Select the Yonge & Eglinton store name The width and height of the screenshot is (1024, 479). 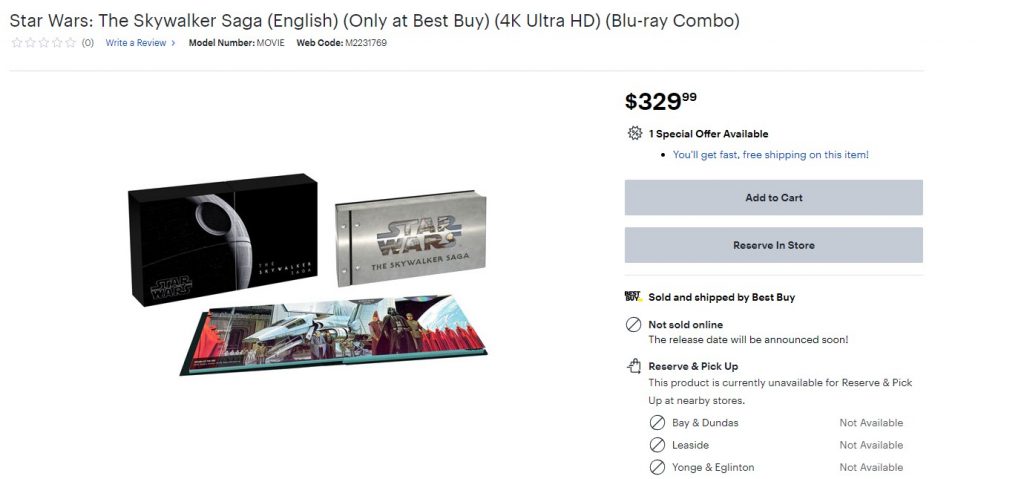(x=713, y=467)
